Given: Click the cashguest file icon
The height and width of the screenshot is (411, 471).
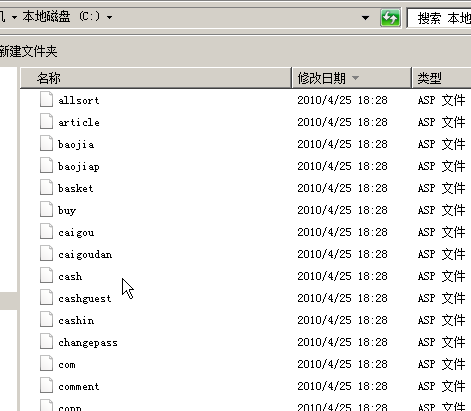Looking at the screenshot, I should pyautogui.click(x=46, y=298).
